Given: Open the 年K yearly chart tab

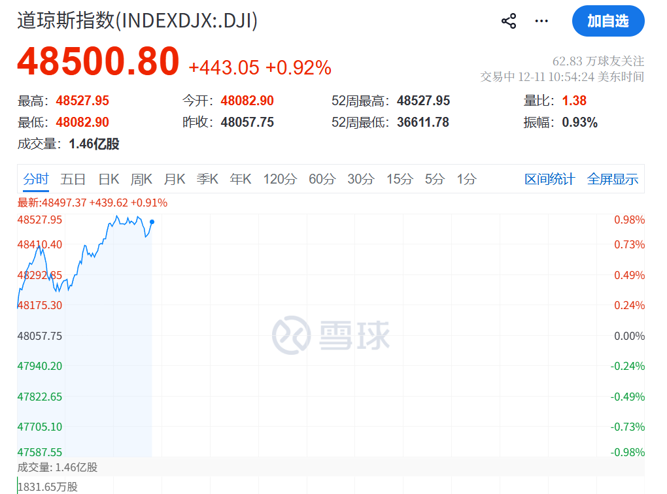Looking at the screenshot, I should (x=240, y=179).
